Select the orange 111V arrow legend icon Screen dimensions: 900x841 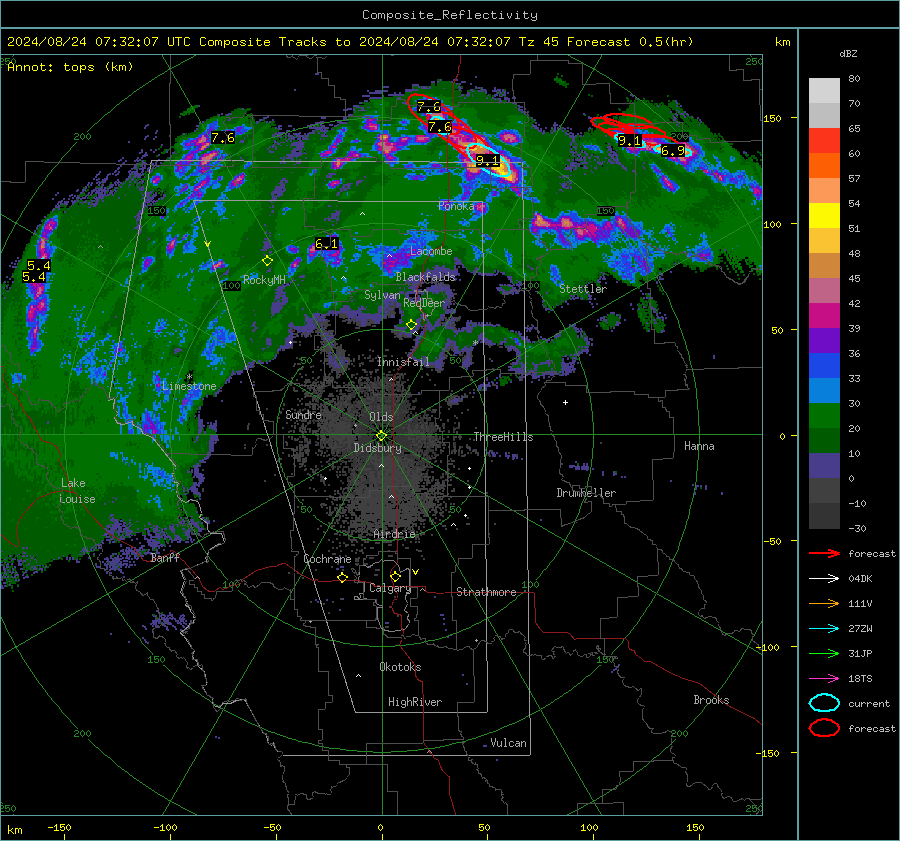(824, 603)
